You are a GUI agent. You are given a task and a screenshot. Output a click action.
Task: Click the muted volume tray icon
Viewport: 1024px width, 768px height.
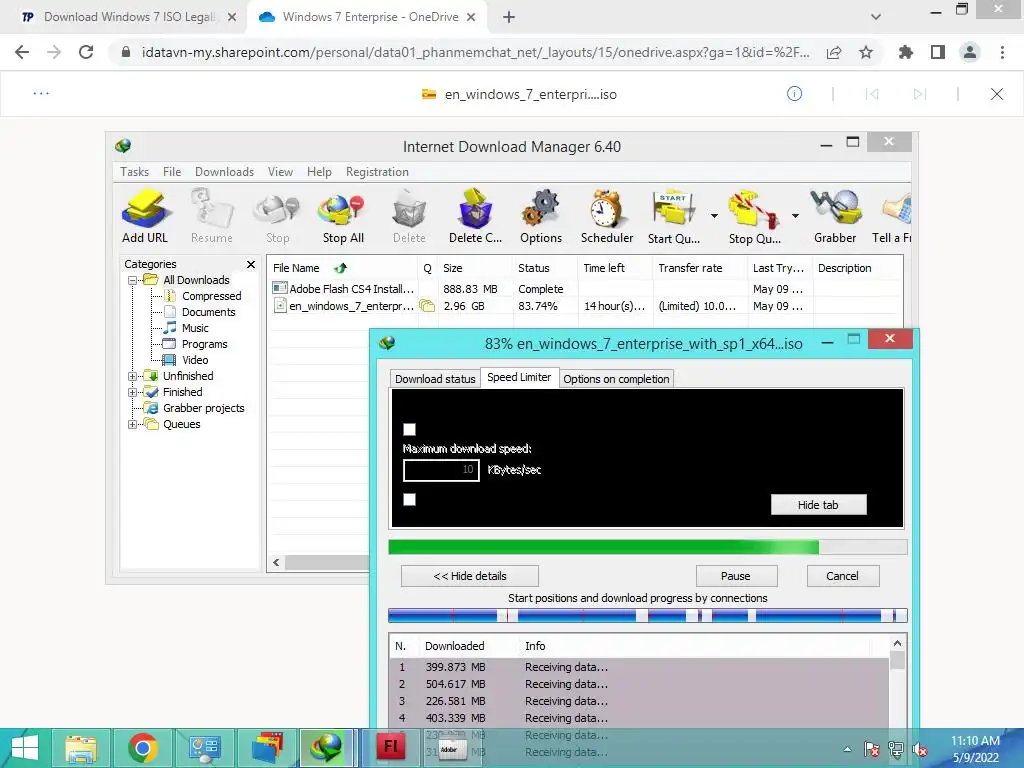(x=920, y=750)
